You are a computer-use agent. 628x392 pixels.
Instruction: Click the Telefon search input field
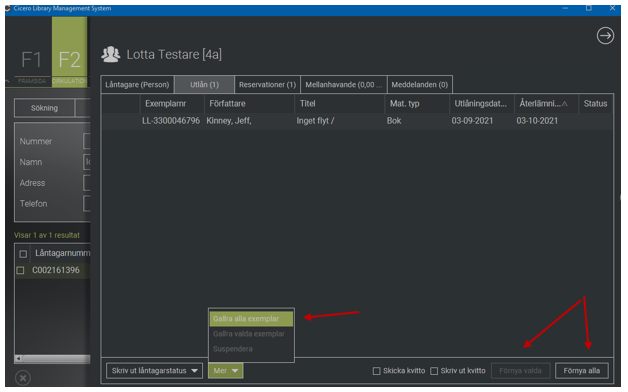pos(87,204)
